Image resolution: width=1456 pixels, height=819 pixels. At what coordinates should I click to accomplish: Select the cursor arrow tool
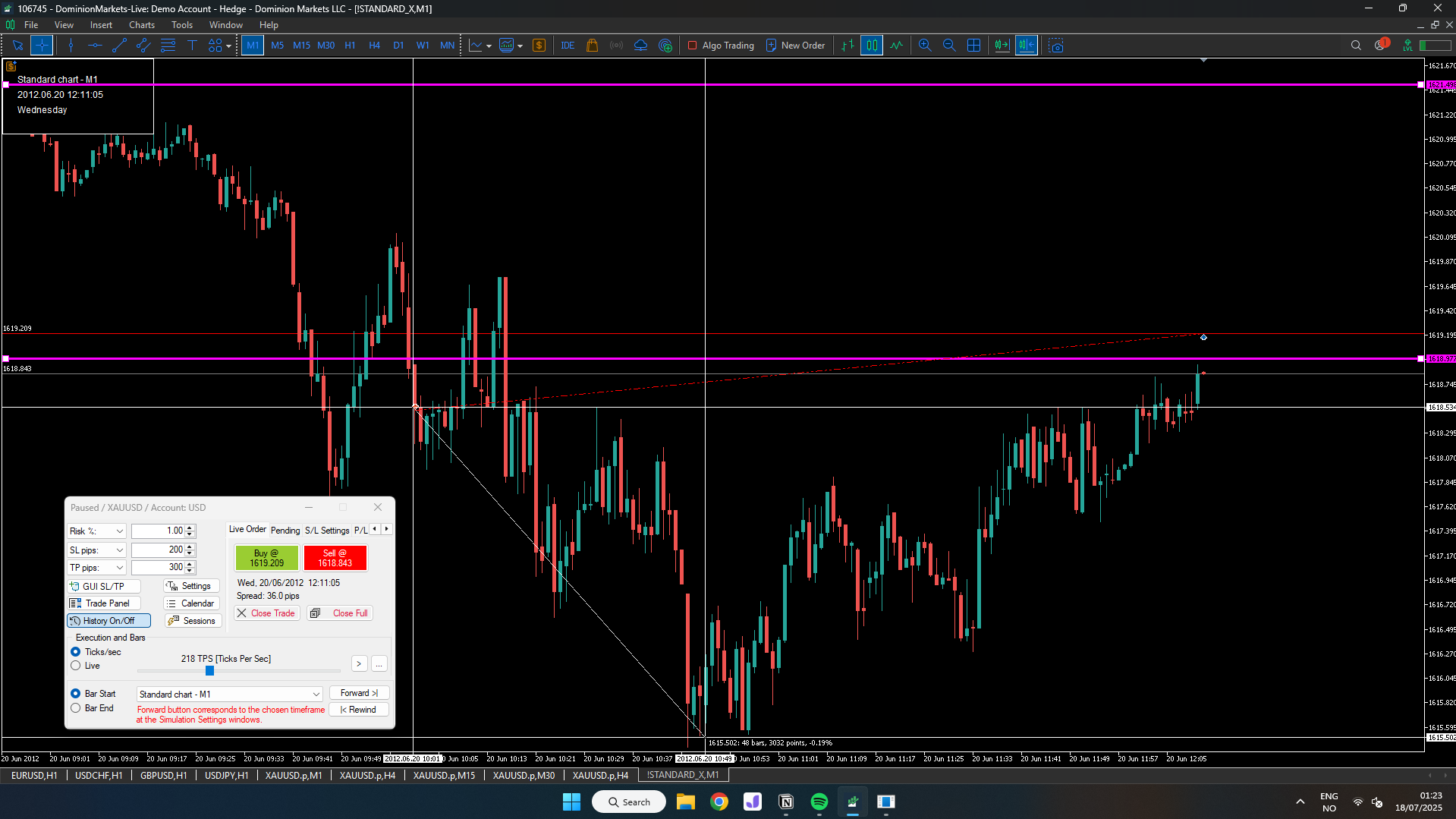[x=17, y=46]
